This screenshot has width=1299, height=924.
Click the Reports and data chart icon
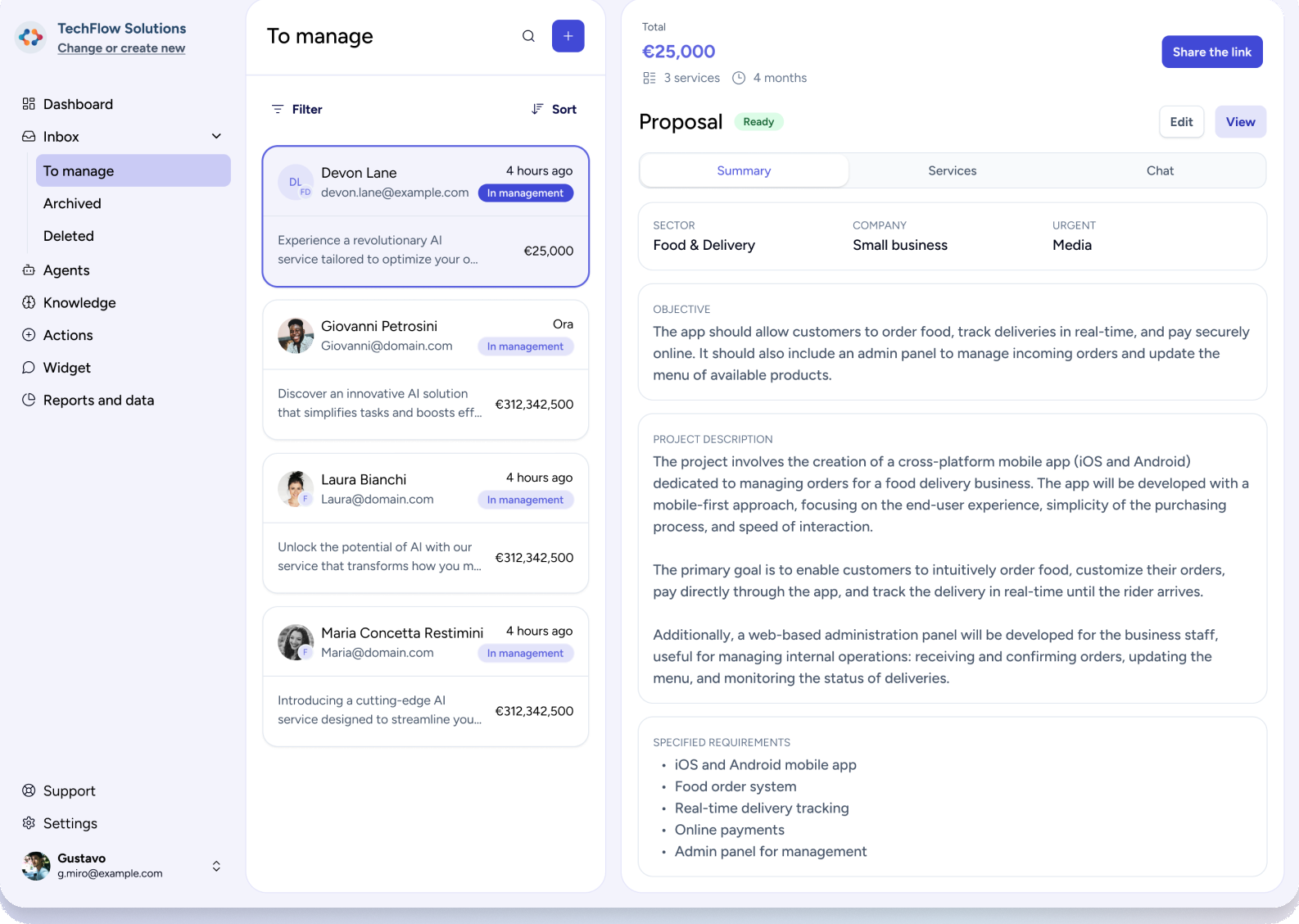(x=29, y=400)
